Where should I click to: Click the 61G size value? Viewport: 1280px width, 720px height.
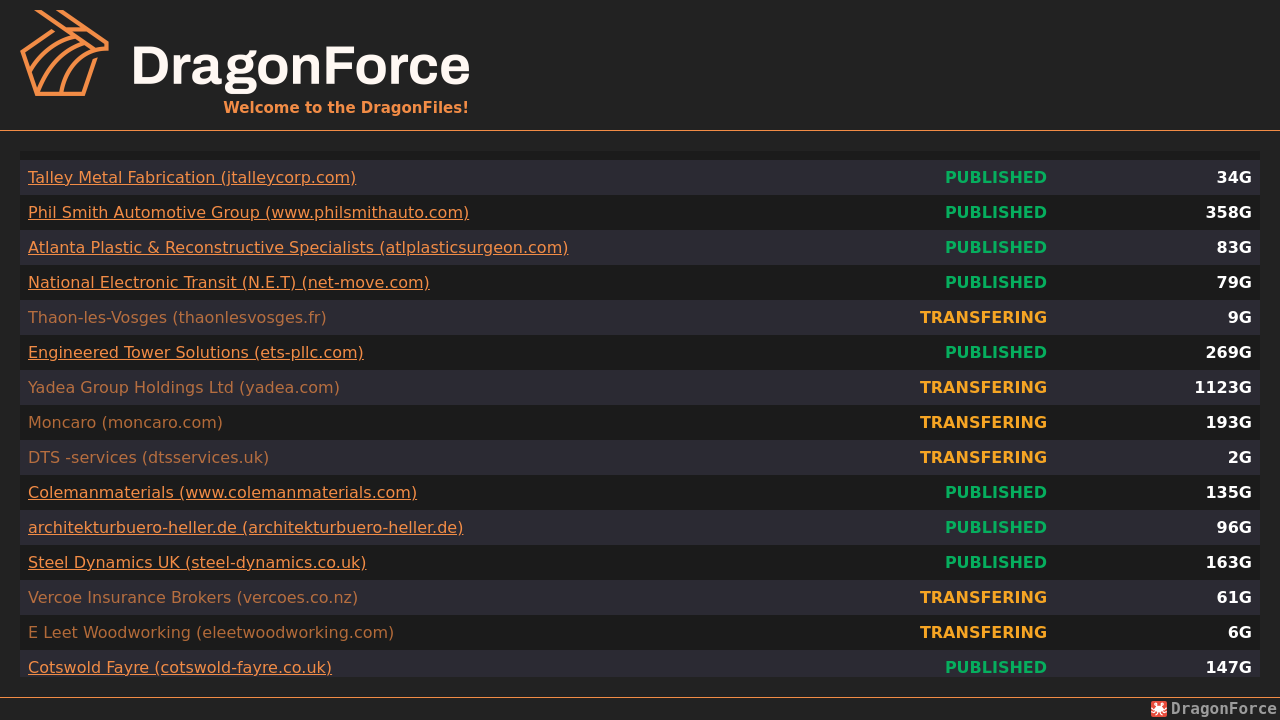click(x=1234, y=597)
